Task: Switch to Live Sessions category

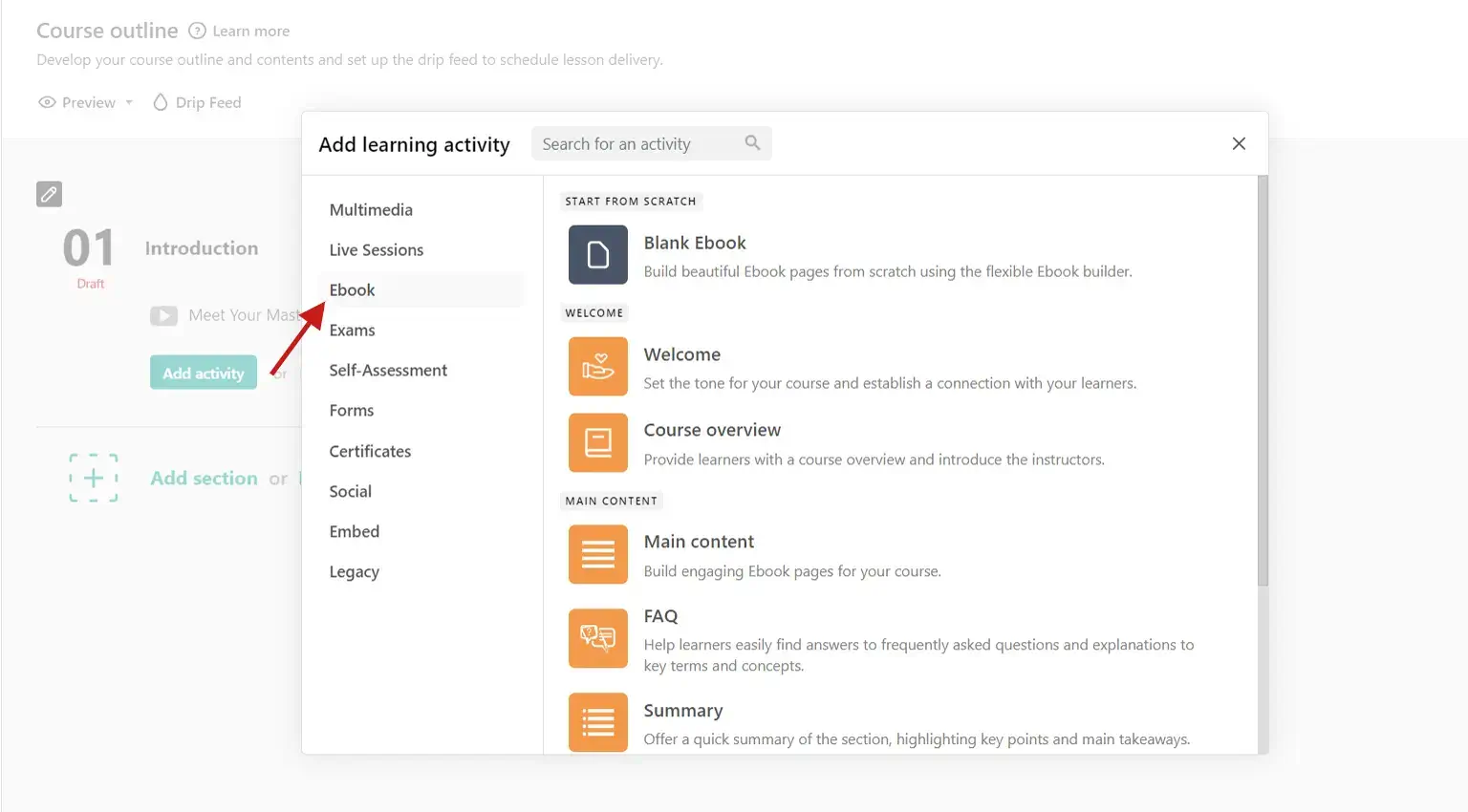Action: click(376, 249)
